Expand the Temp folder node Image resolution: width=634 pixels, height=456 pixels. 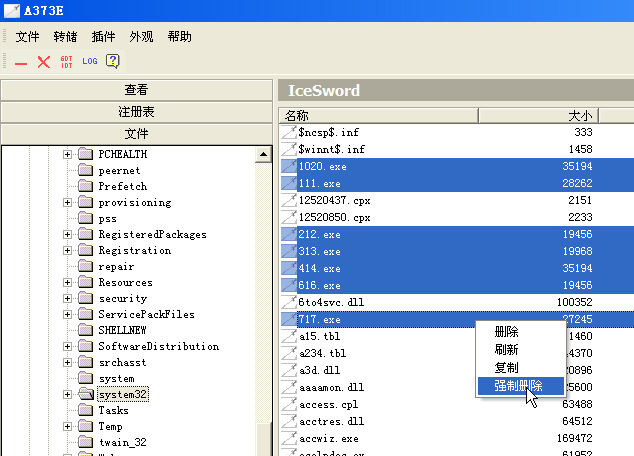coord(68,426)
